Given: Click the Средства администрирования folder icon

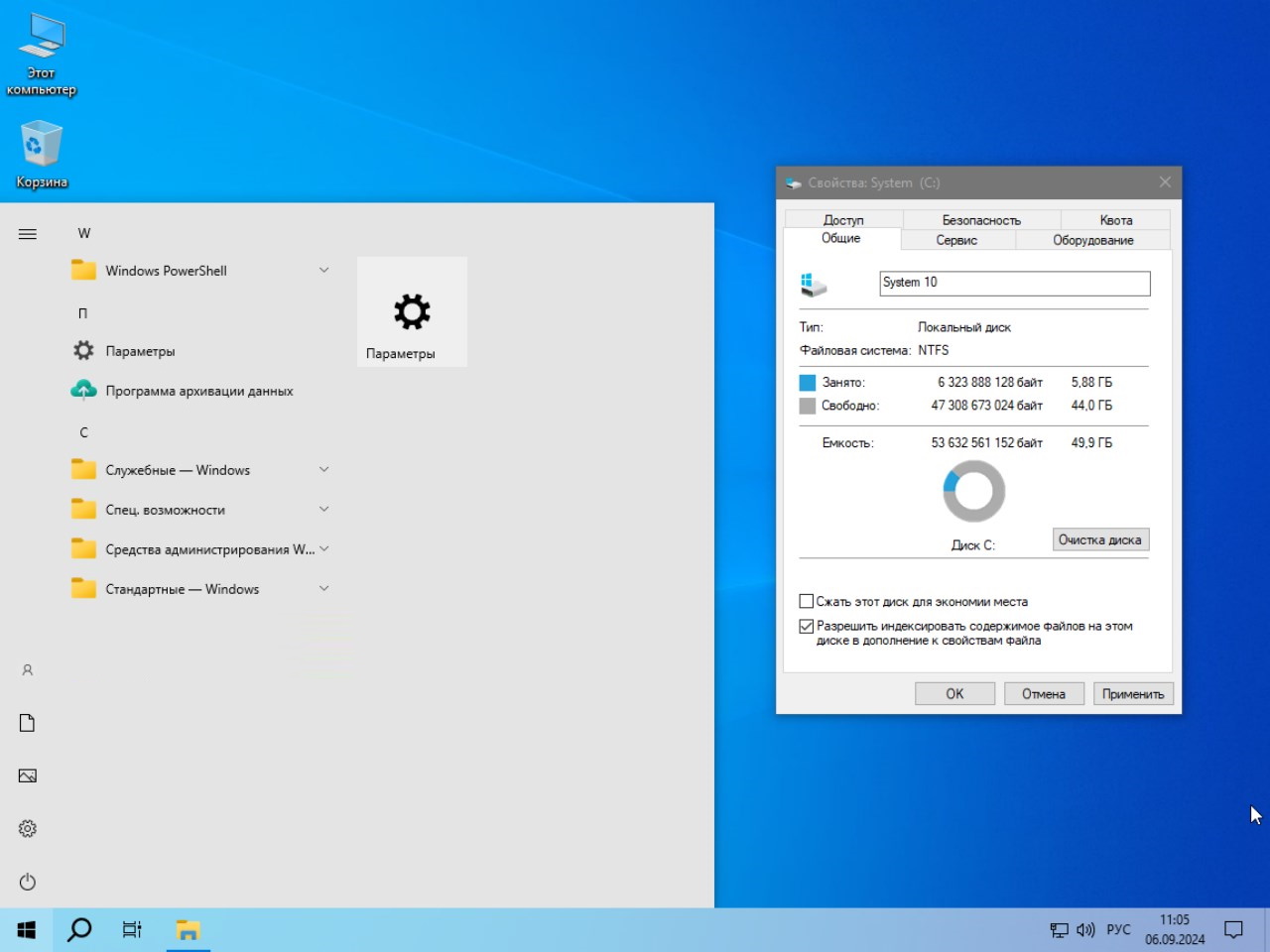Looking at the screenshot, I should click(84, 548).
